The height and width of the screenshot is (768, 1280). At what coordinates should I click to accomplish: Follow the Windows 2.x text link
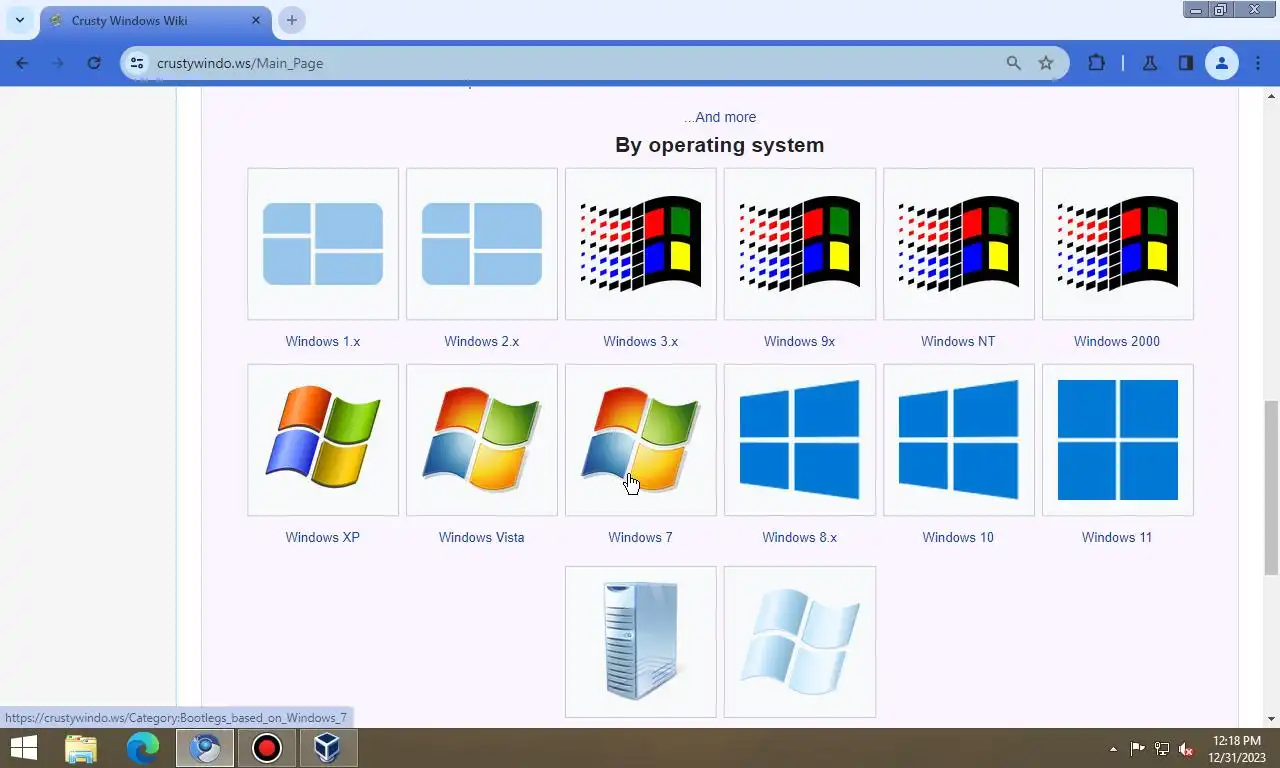(482, 341)
